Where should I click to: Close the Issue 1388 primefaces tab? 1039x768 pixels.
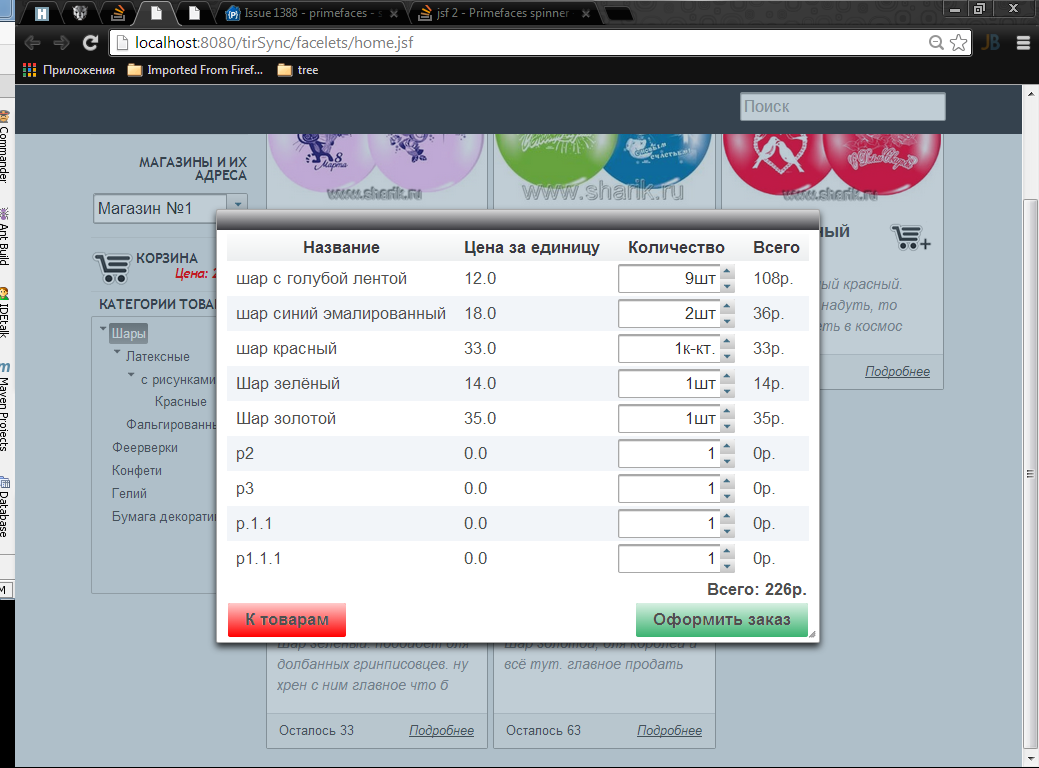[394, 13]
